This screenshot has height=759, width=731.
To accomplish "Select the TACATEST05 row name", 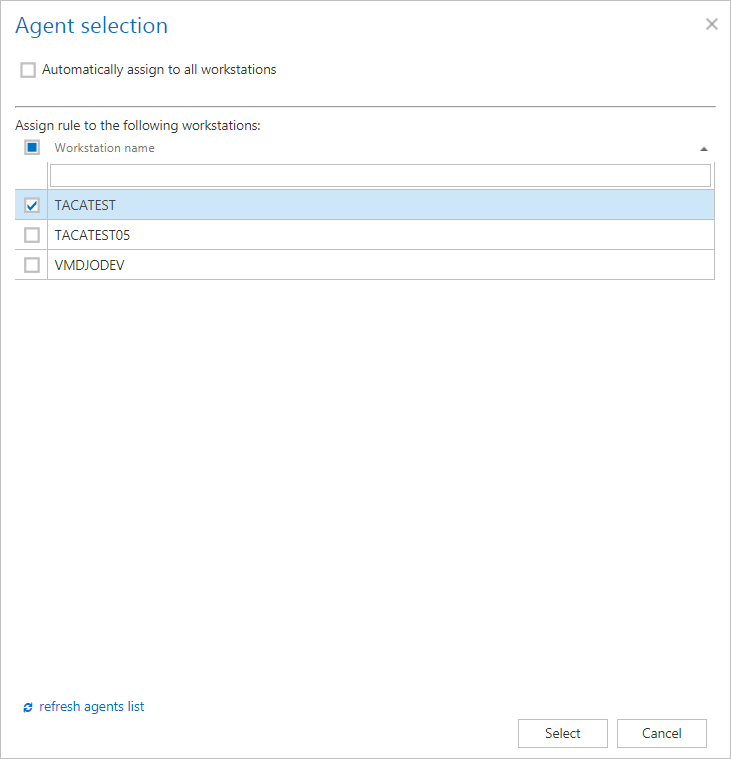I will tap(93, 236).
